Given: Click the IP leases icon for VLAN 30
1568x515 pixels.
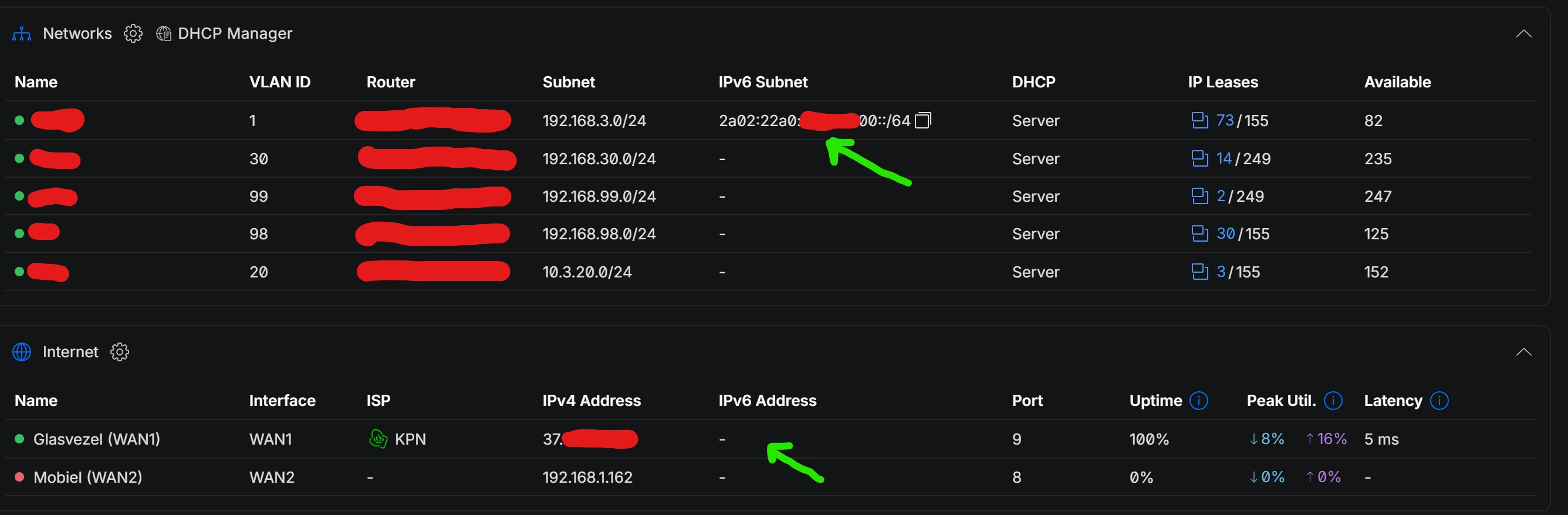Looking at the screenshot, I should (x=1200, y=158).
